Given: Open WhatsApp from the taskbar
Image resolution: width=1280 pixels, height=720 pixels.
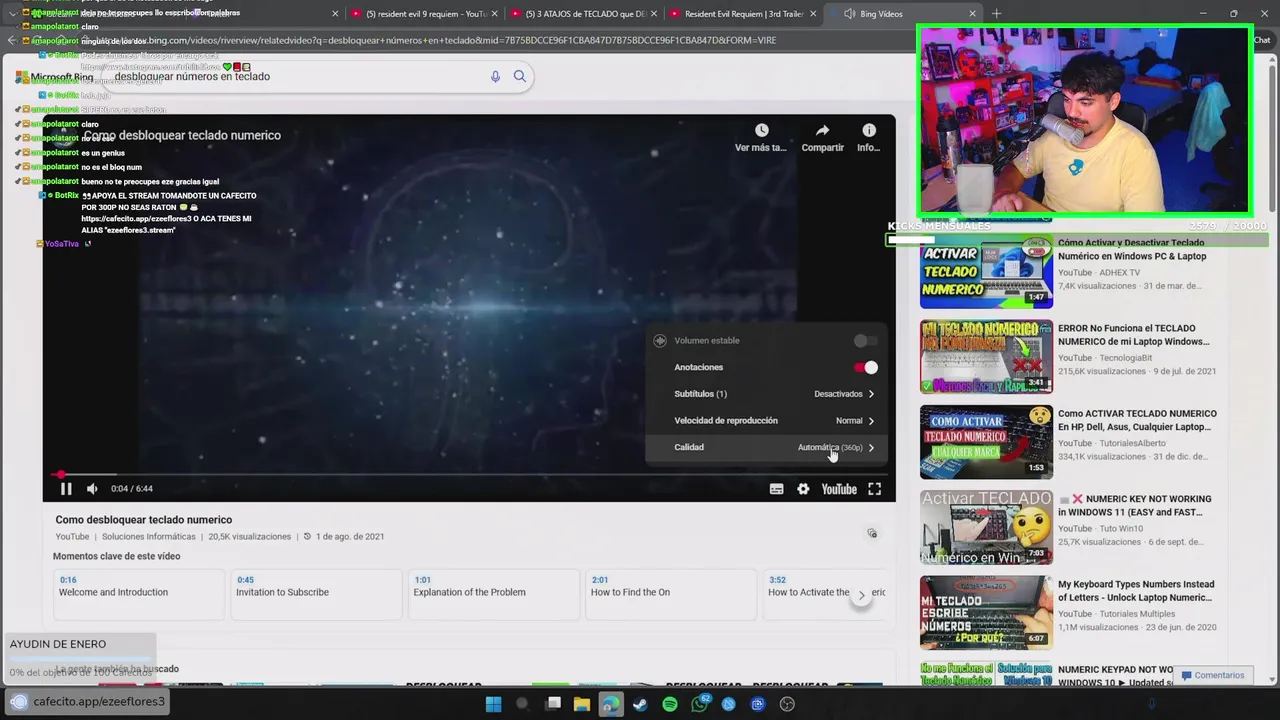Looking at the screenshot, I should pos(699,704).
